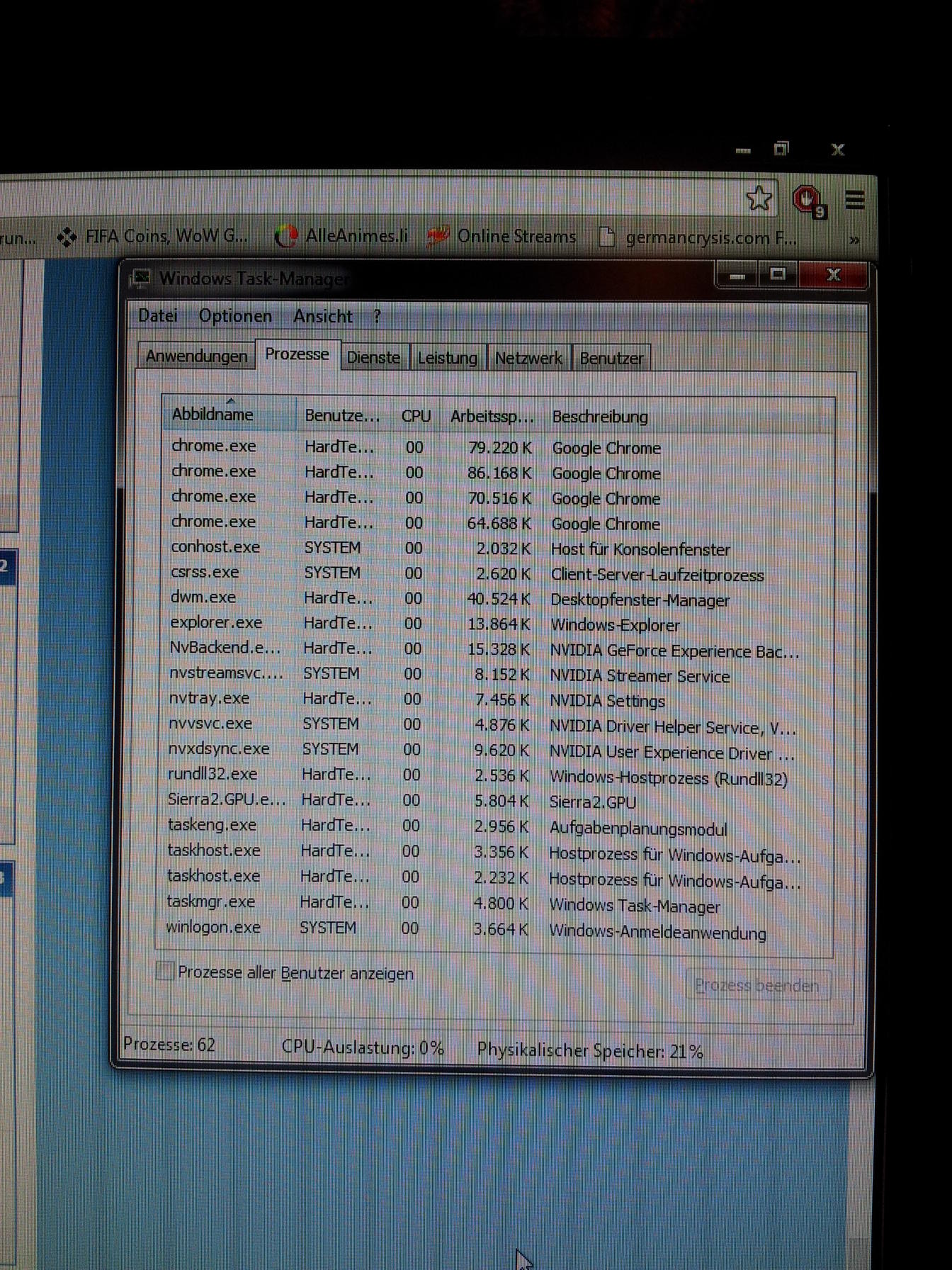Switch to the Leistung tab

coord(447,358)
